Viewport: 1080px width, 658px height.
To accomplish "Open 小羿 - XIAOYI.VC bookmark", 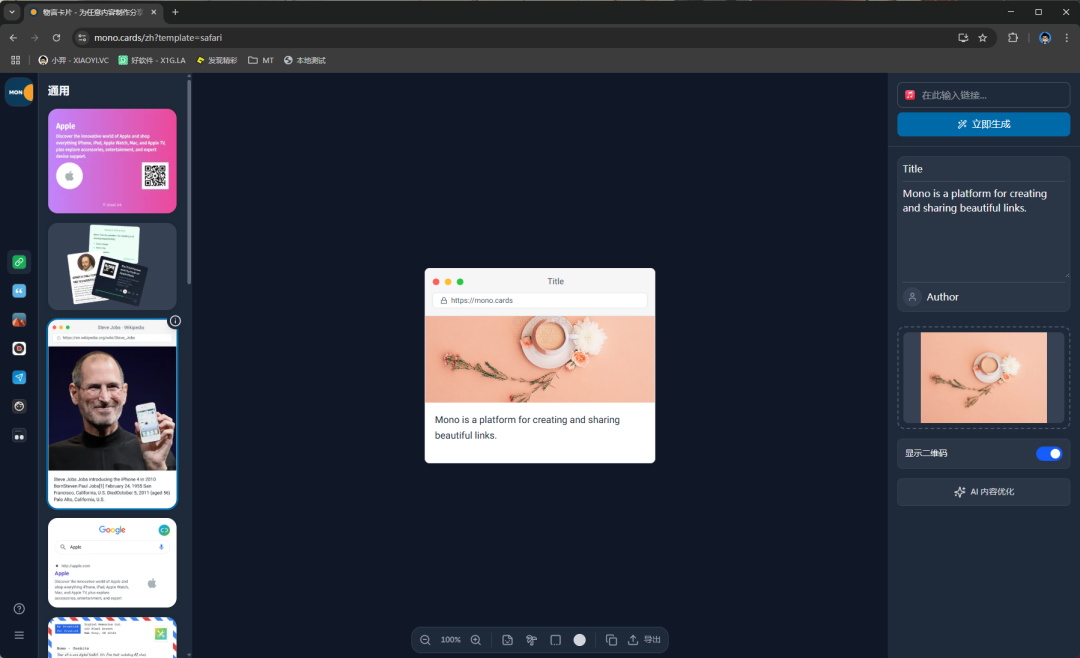I will coord(73,61).
